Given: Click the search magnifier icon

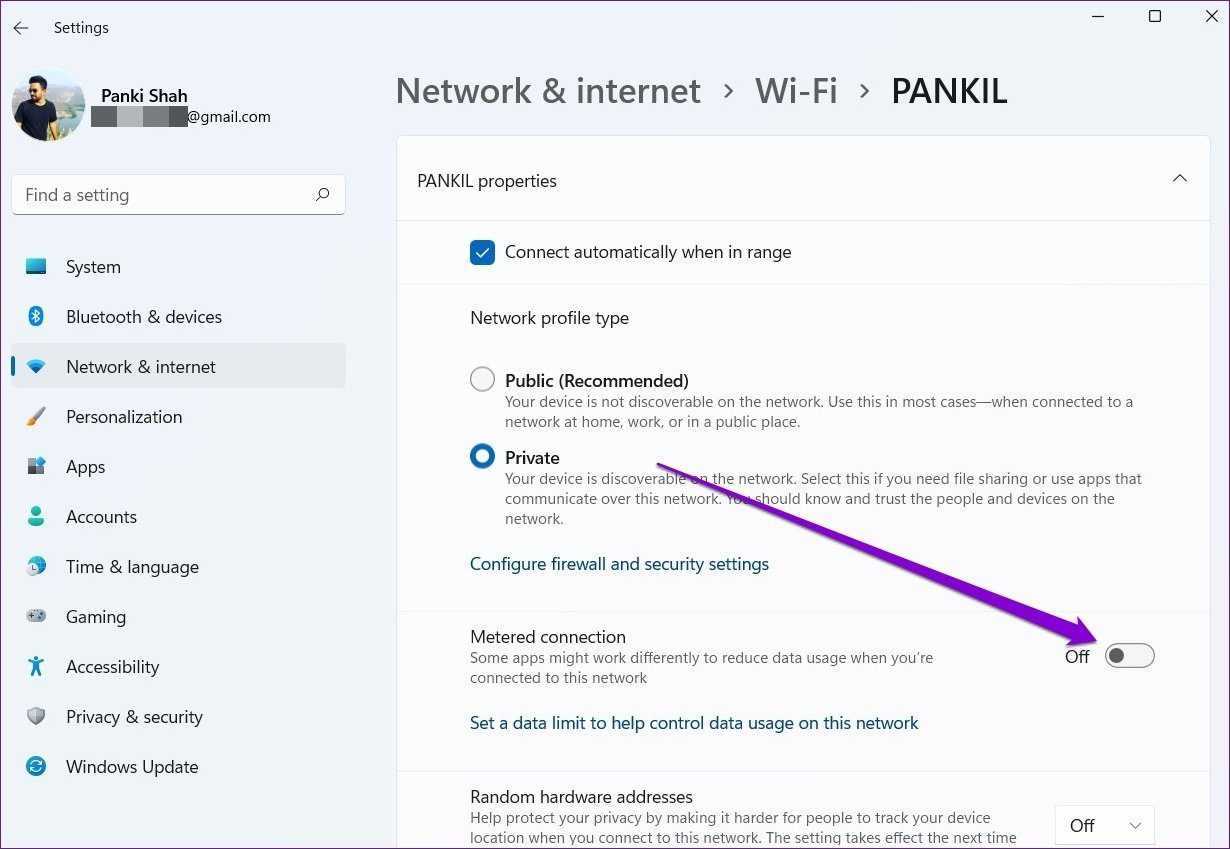Looking at the screenshot, I should [x=322, y=195].
